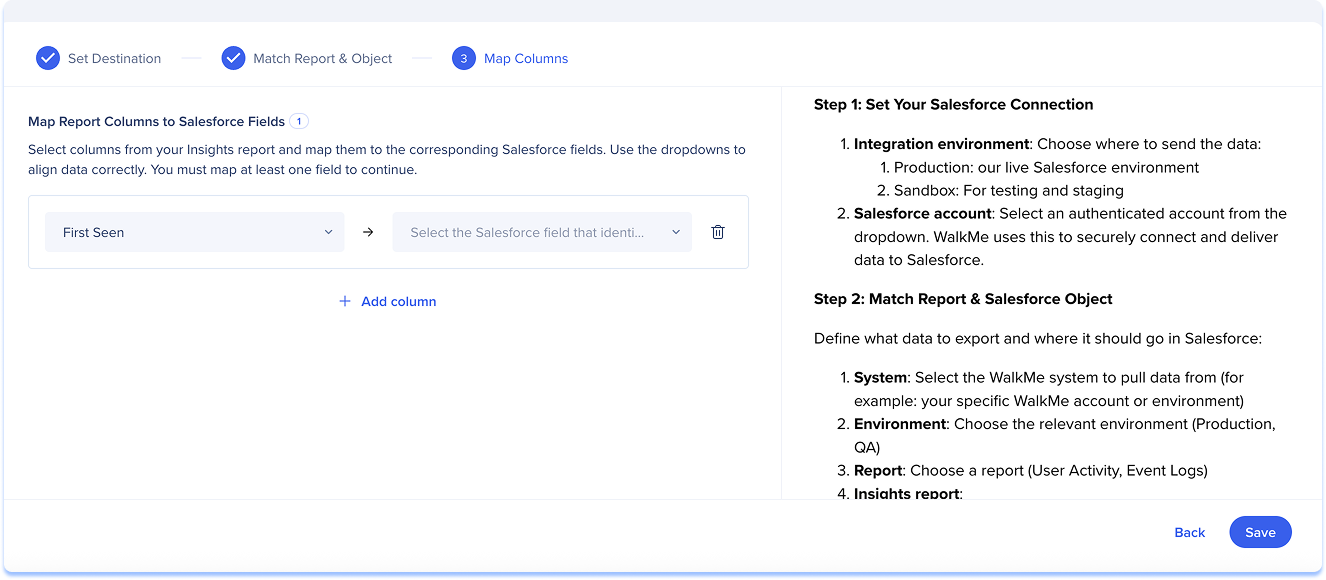Delete the First Seen mapping with the trash icon
The width and height of the screenshot is (1326, 580).
(x=718, y=232)
